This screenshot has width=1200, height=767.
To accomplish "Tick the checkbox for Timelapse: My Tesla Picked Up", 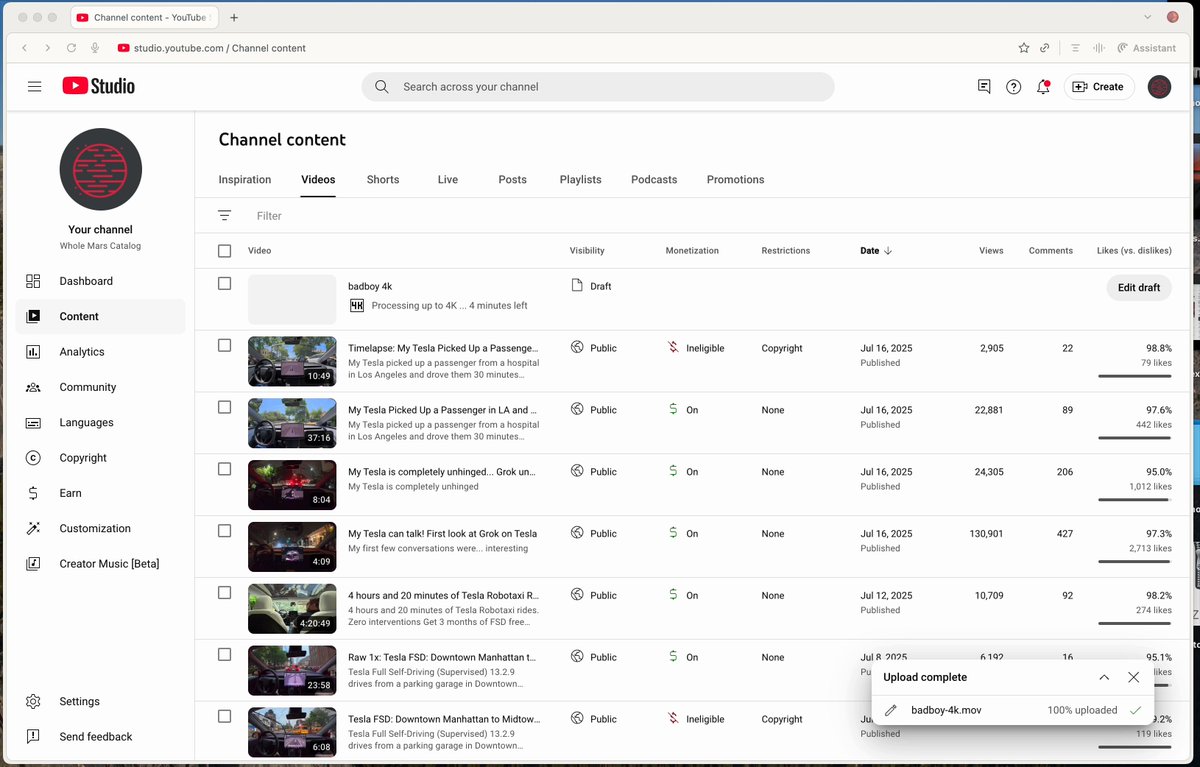I will pos(224,345).
